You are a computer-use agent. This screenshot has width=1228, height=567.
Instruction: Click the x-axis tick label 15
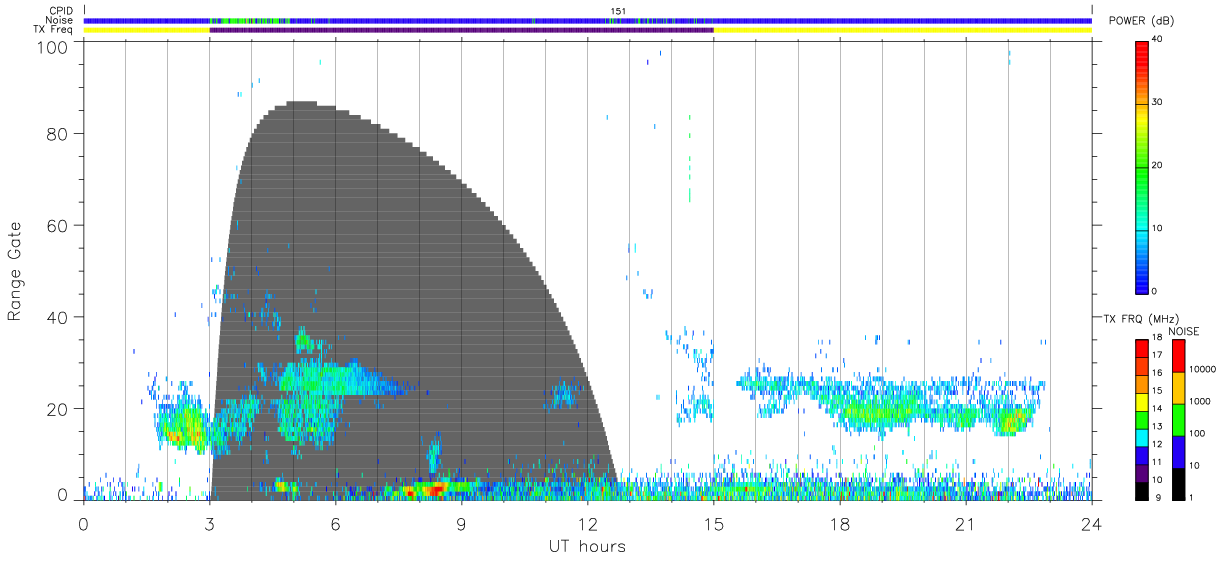(713, 524)
